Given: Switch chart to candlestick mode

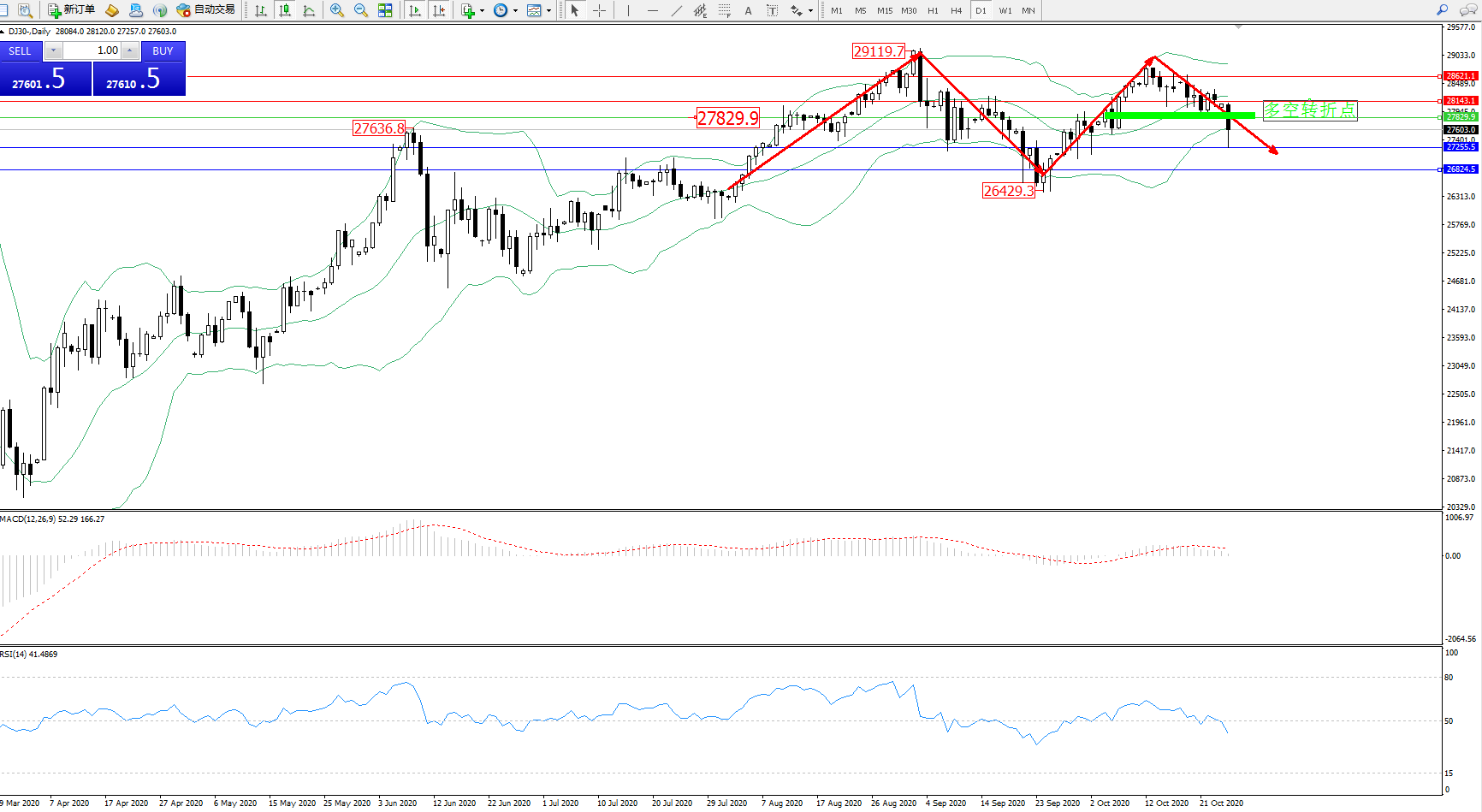Looking at the screenshot, I should pos(285,10).
